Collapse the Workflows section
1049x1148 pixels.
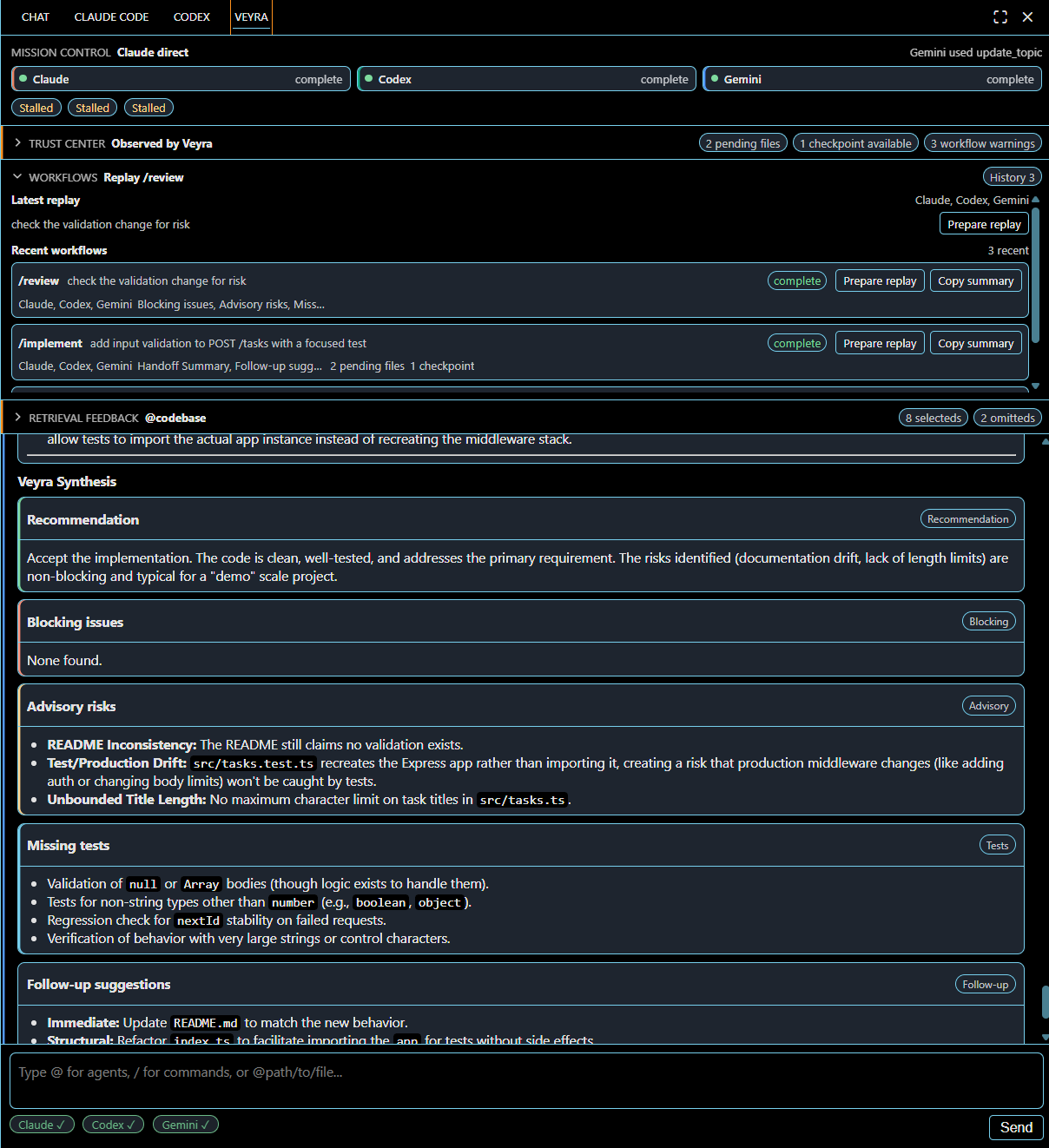pyautogui.click(x=17, y=176)
